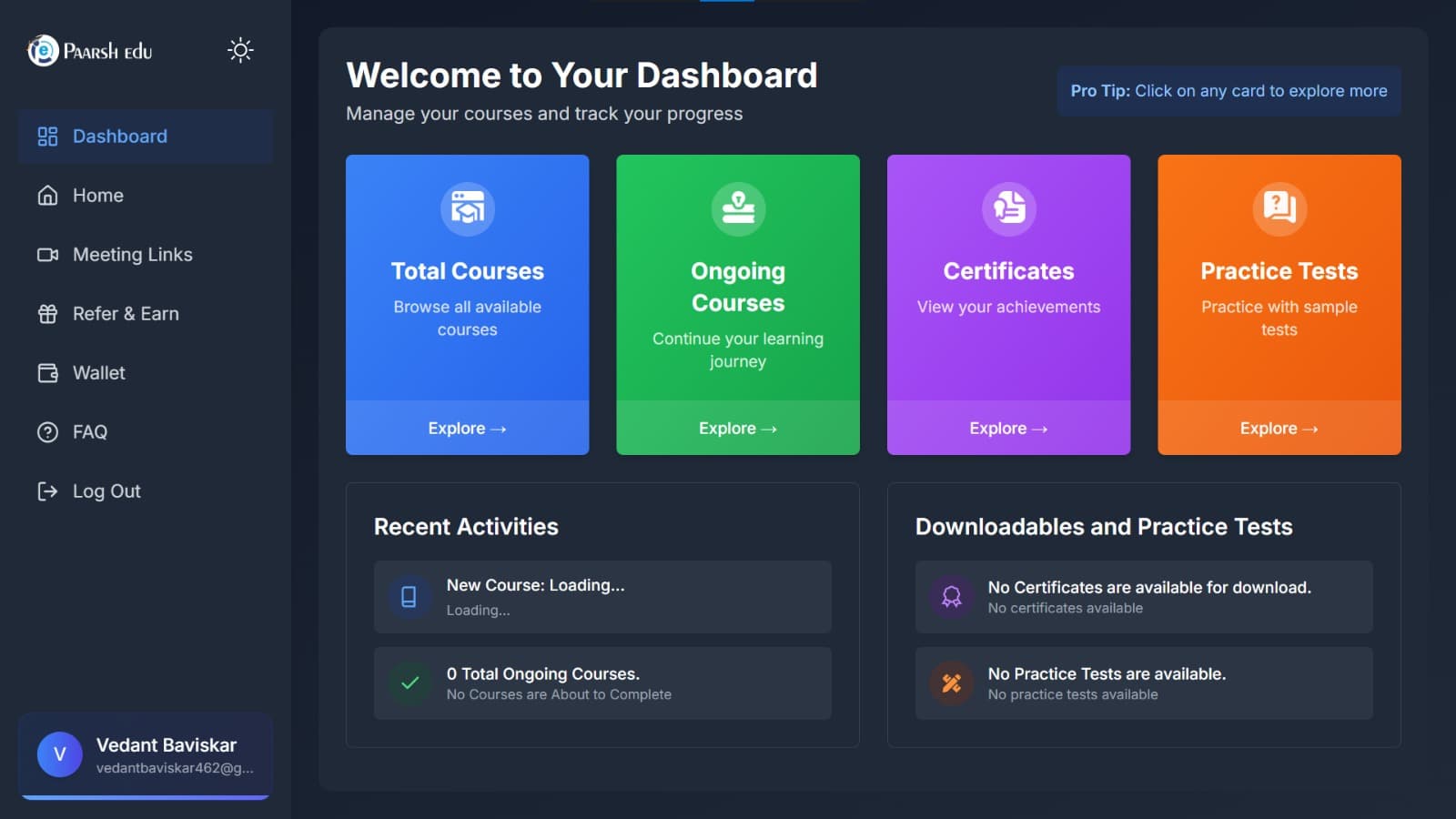1456x819 pixels.
Task: Toggle light mode with the sun icon
Action: click(x=240, y=50)
